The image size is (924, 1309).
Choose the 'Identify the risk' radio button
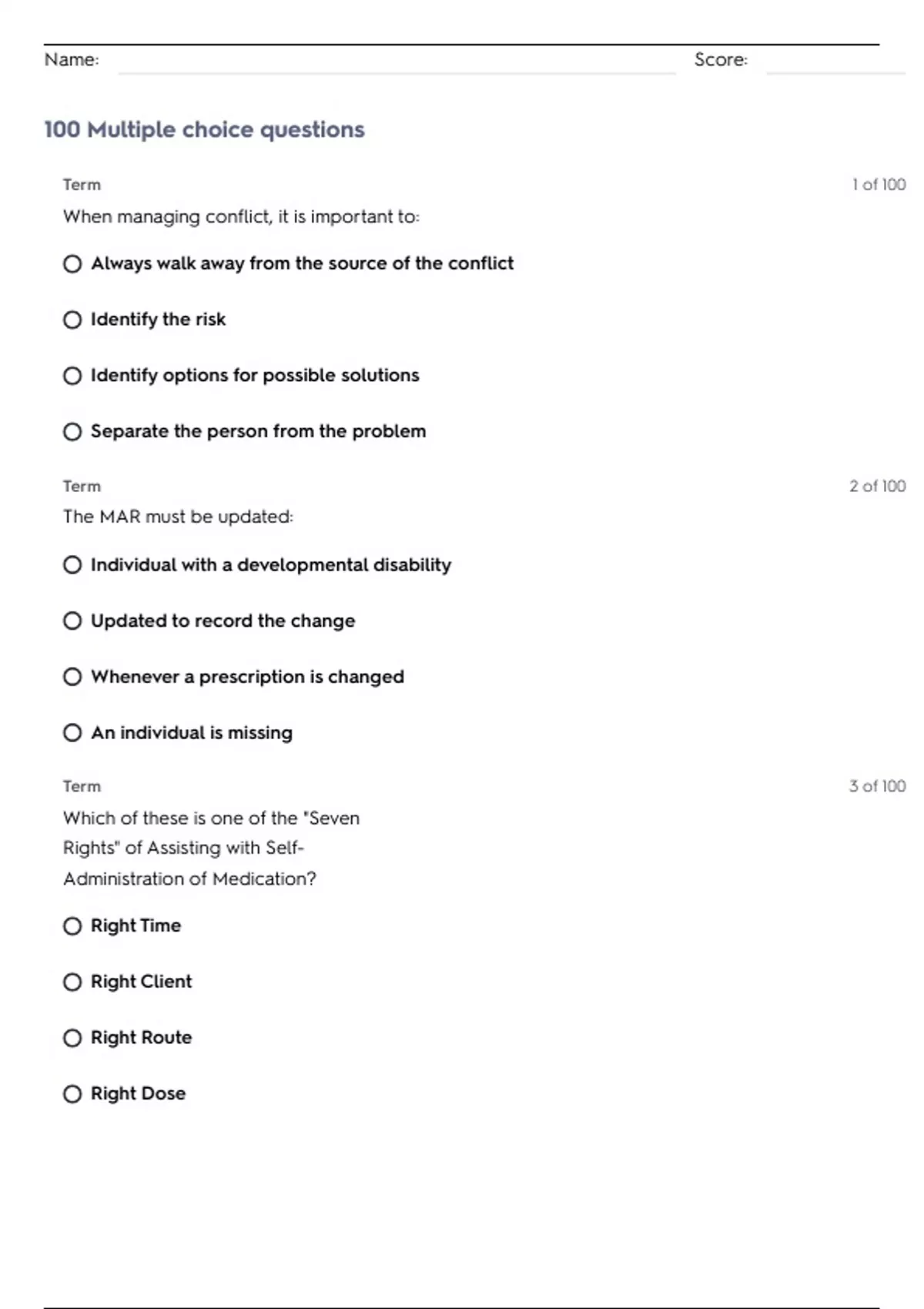(72, 320)
